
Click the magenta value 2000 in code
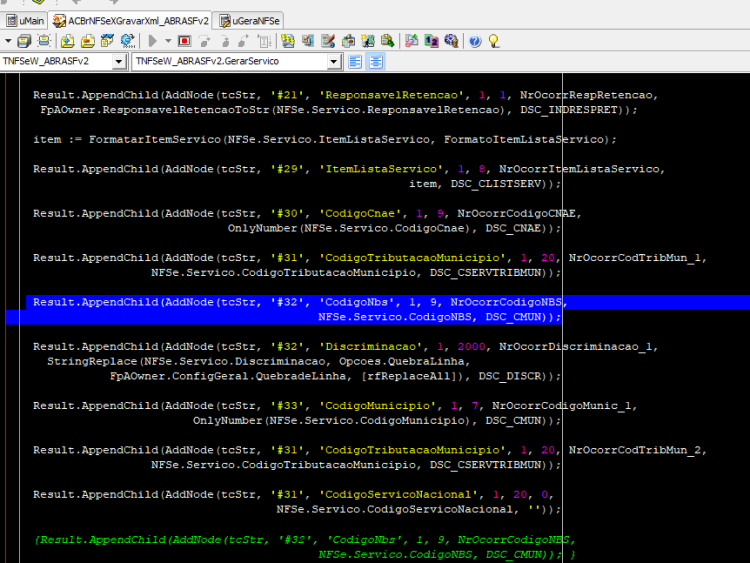click(471, 347)
